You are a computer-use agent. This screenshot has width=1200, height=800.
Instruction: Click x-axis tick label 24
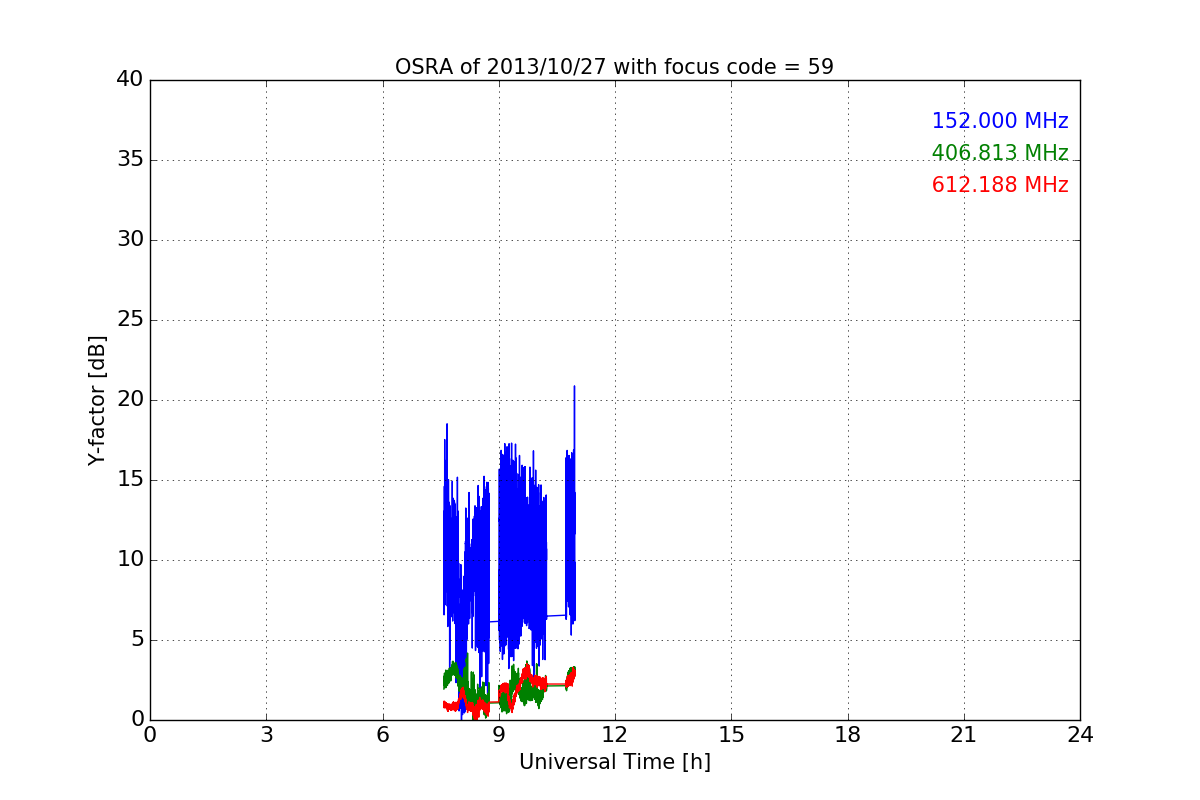click(1080, 735)
